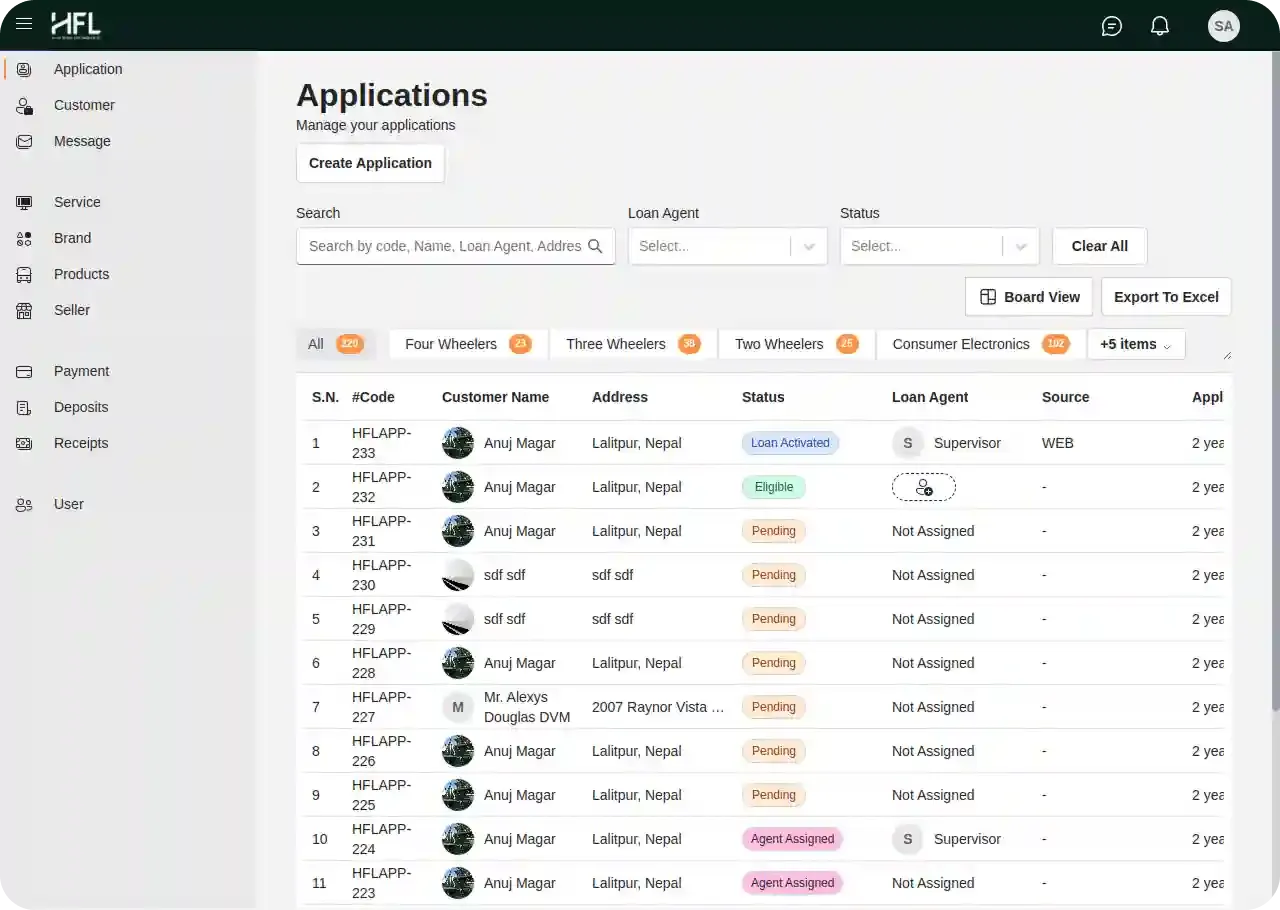Click the Source column header
This screenshot has height=910, width=1280.
pos(1066,397)
